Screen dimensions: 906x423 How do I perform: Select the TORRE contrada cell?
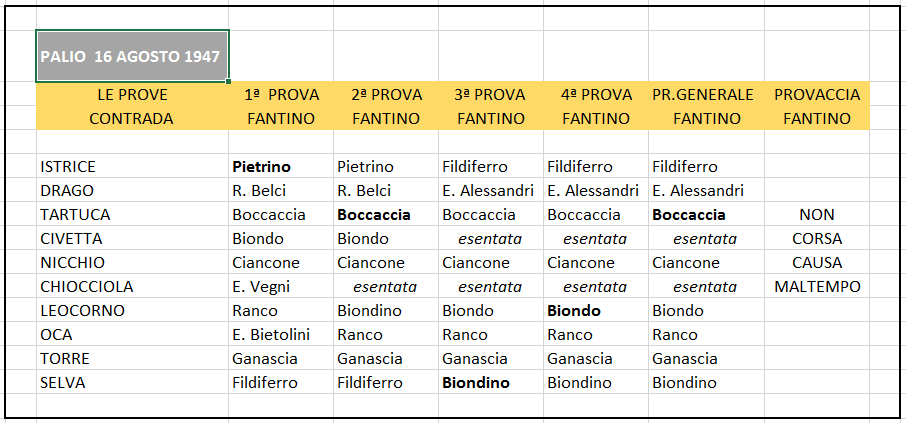[x=132, y=359]
